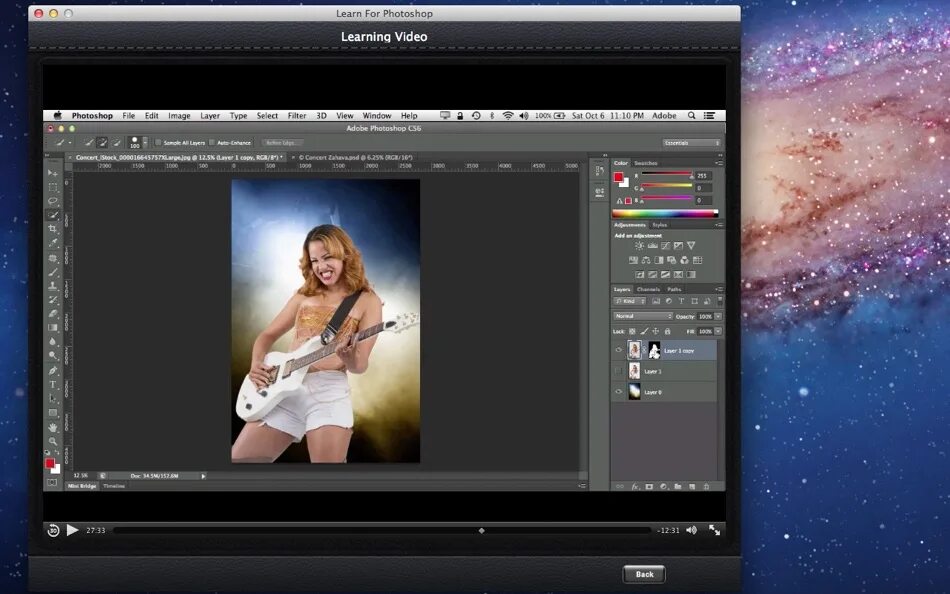Switch to the Channels tab
This screenshot has height=594, width=950.
point(649,289)
